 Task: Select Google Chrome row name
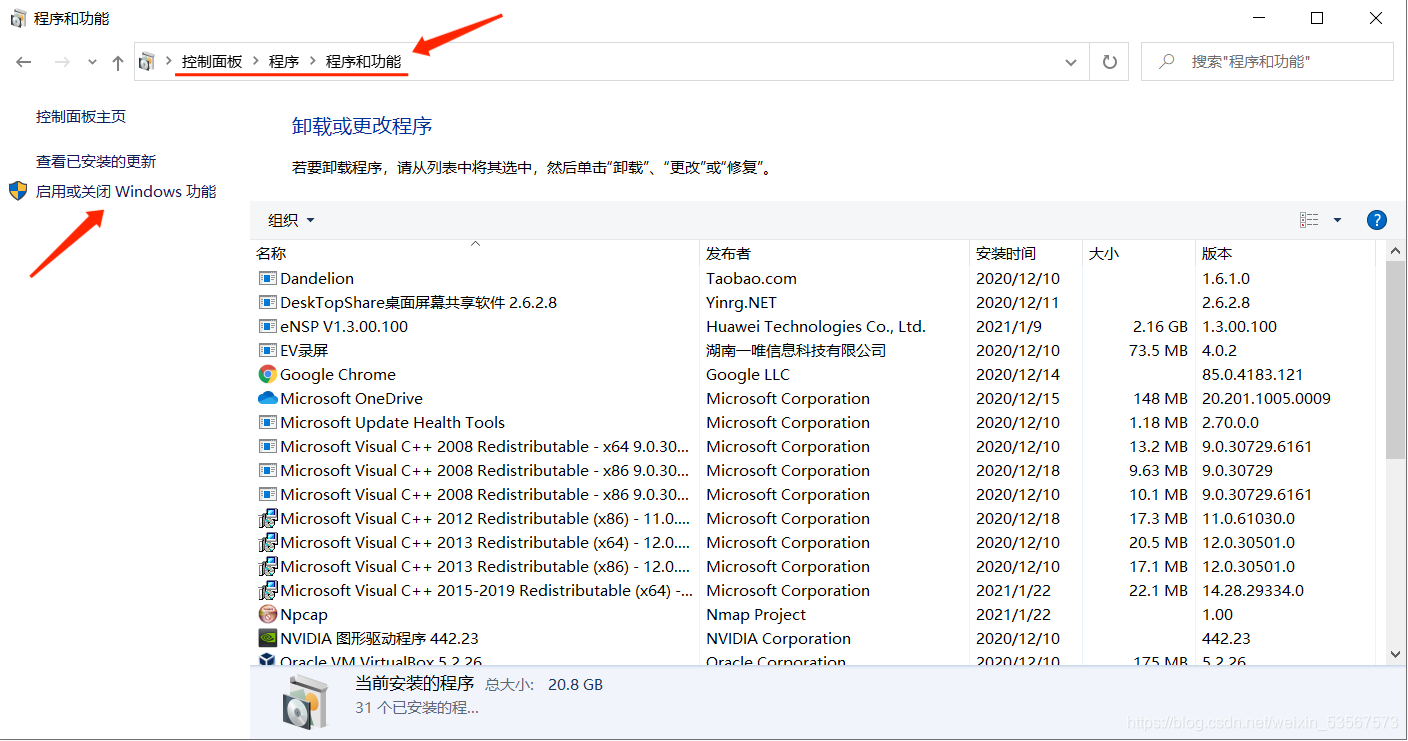point(338,374)
